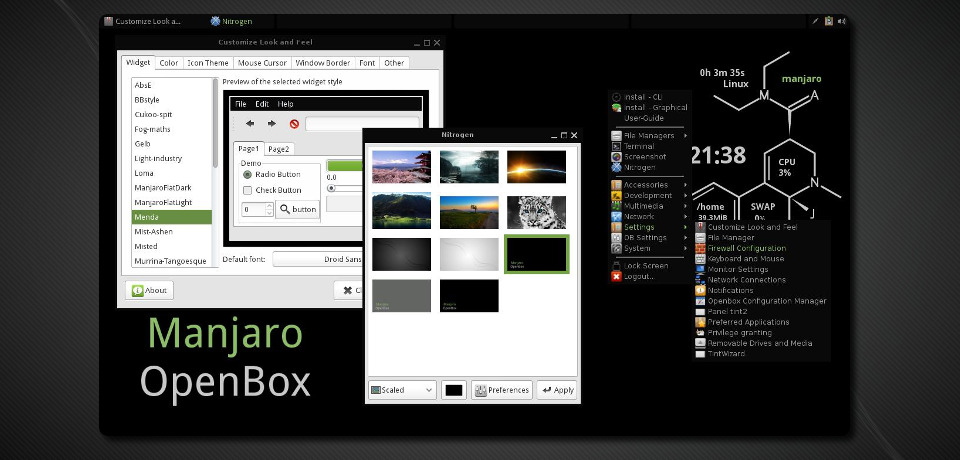Image resolution: width=960 pixels, height=460 pixels.
Task: Click the pencil tray icon in panel
Action: point(815,21)
